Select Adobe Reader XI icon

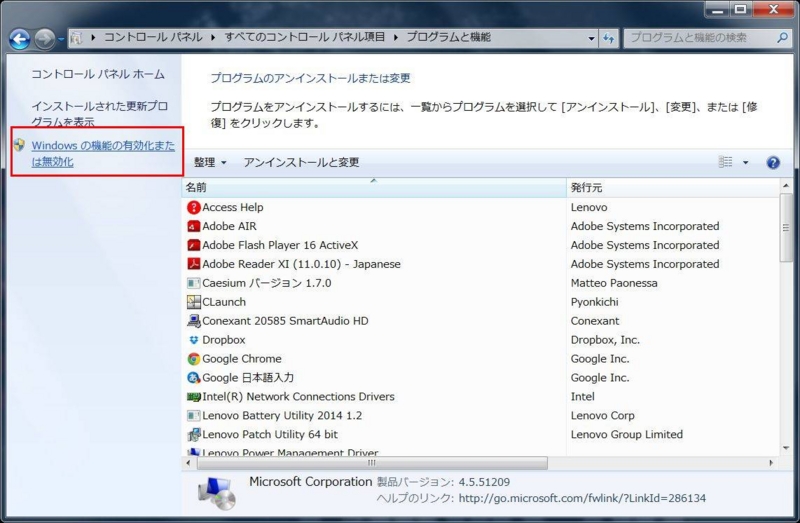[x=193, y=264]
